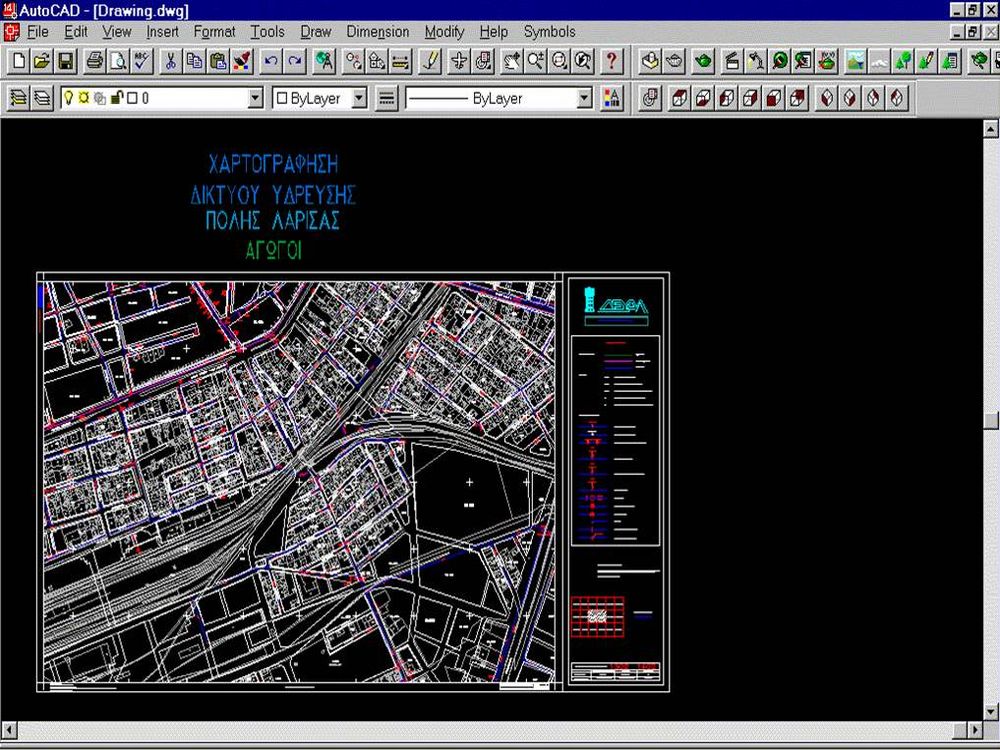Click the Redo arrow icon
1000x750 pixels.
point(295,61)
